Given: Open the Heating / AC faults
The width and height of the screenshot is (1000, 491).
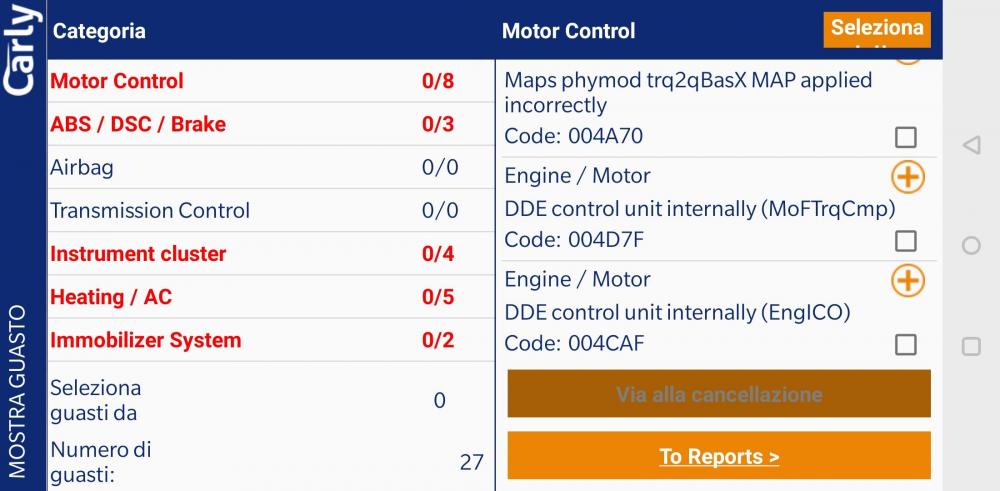Looking at the screenshot, I should [x=271, y=297].
